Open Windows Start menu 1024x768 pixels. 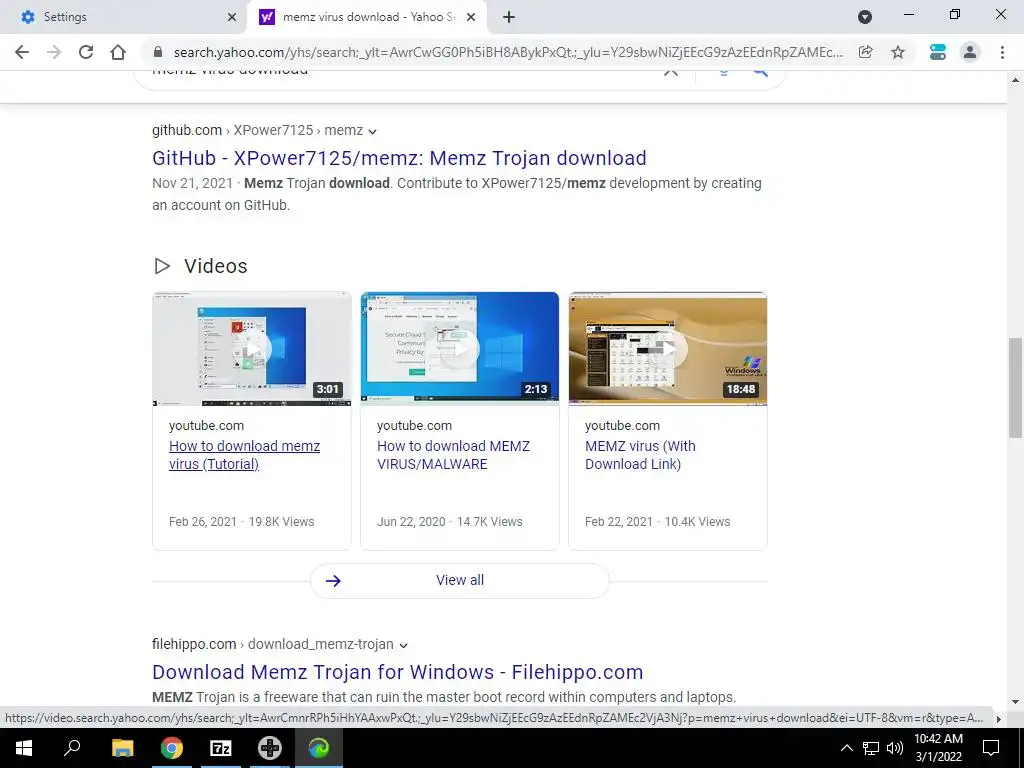pyautogui.click(x=24, y=748)
